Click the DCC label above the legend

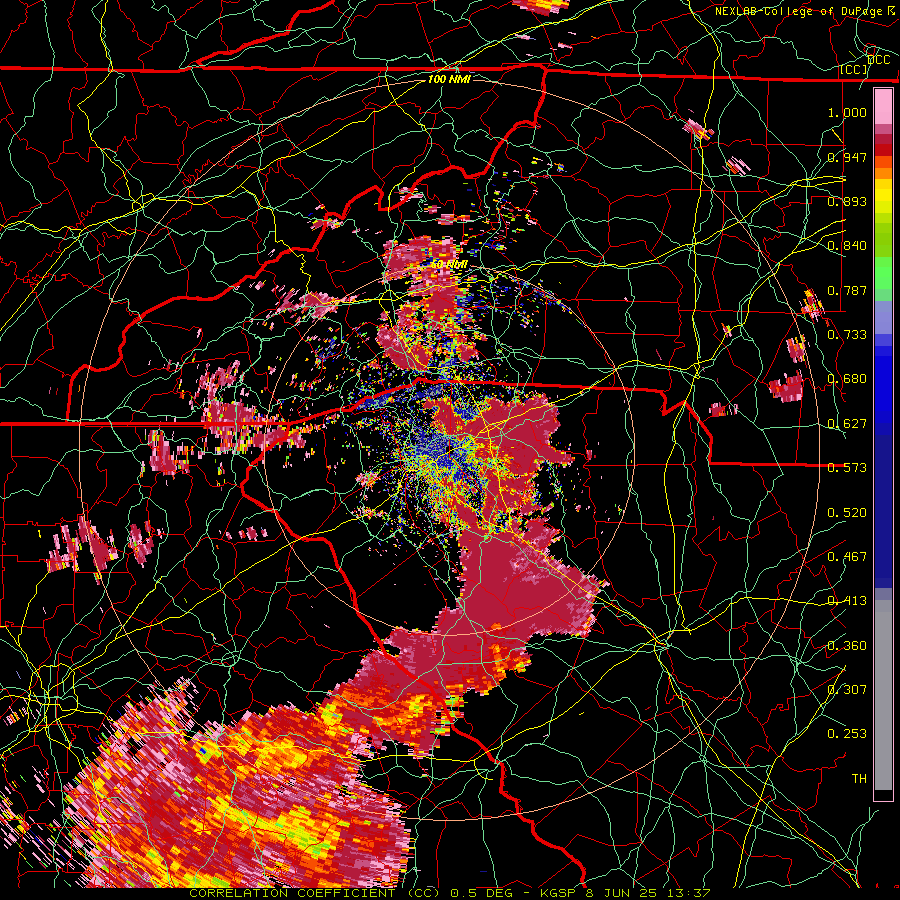pos(879,59)
